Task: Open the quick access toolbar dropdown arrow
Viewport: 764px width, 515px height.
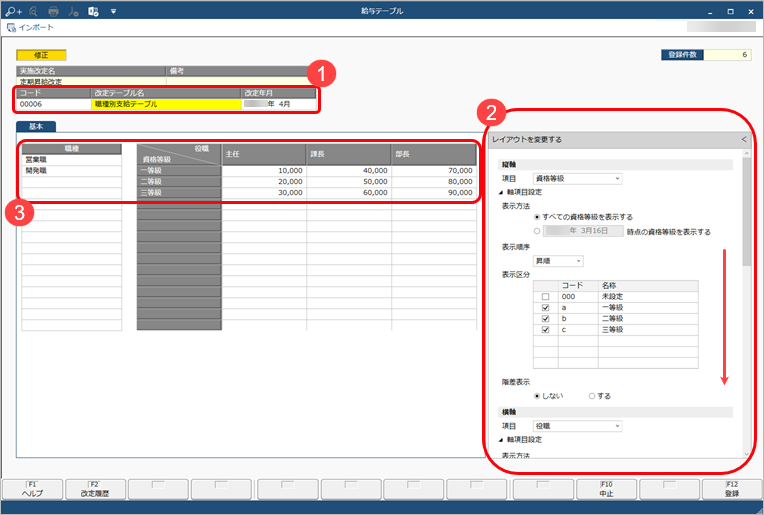Action: point(113,11)
